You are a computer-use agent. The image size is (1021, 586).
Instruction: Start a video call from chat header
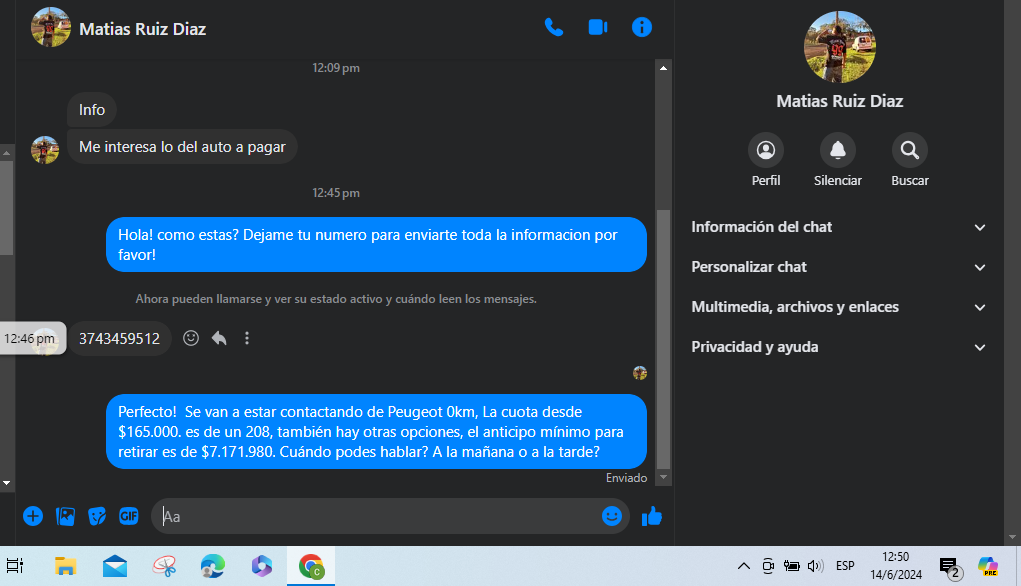[598, 27]
